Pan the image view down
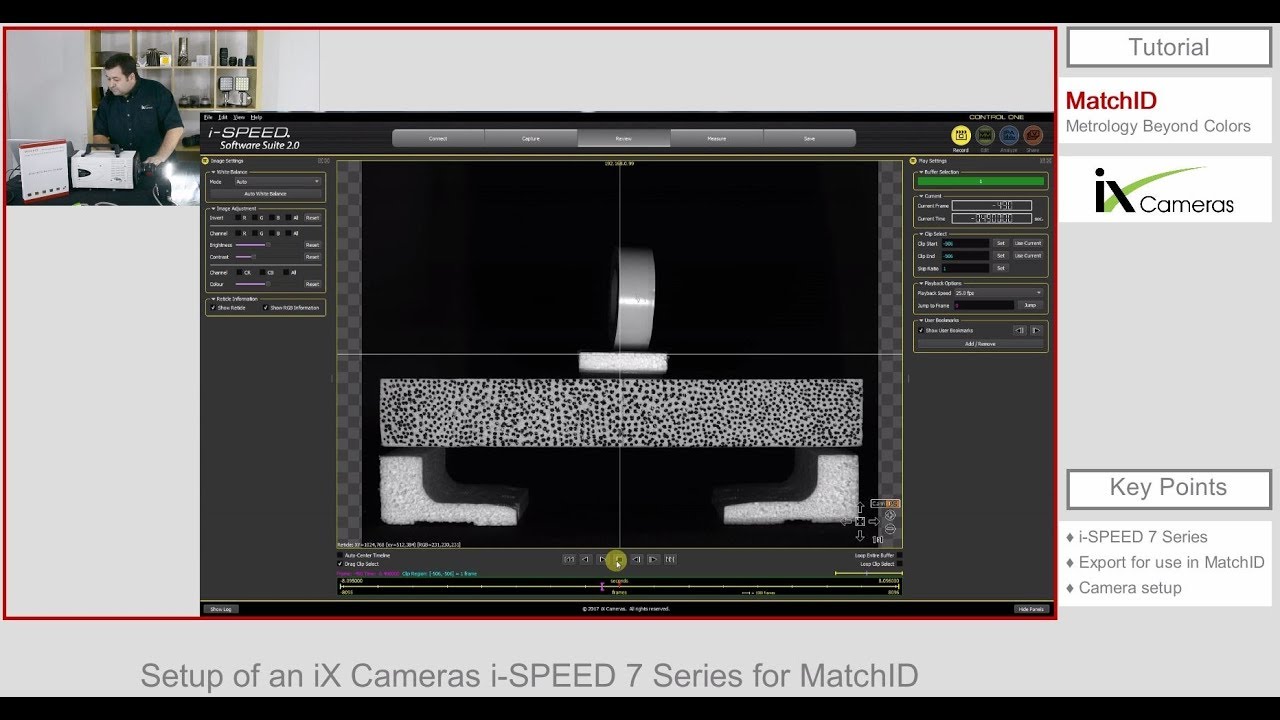This screenshot has height=720, width=1280. point(860,535)
